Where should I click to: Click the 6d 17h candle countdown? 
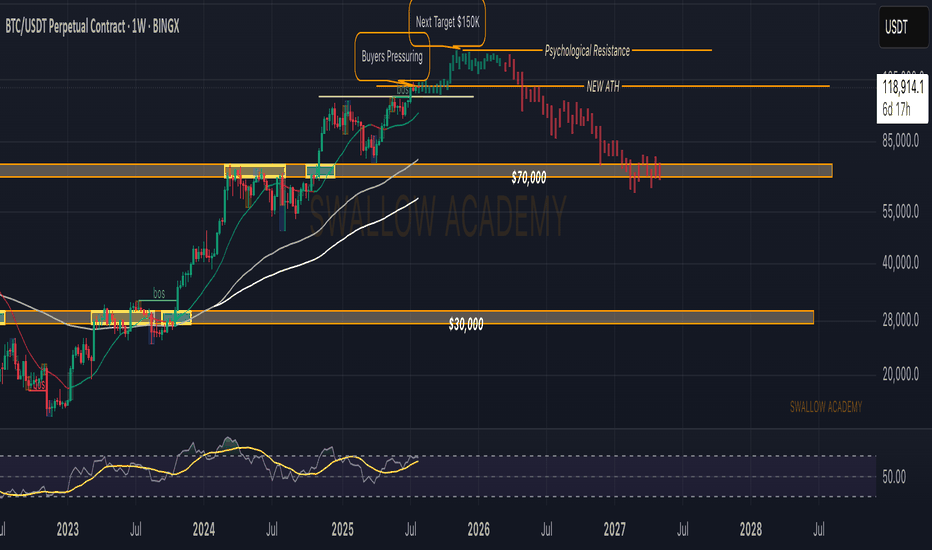click(x=896, y=109)
